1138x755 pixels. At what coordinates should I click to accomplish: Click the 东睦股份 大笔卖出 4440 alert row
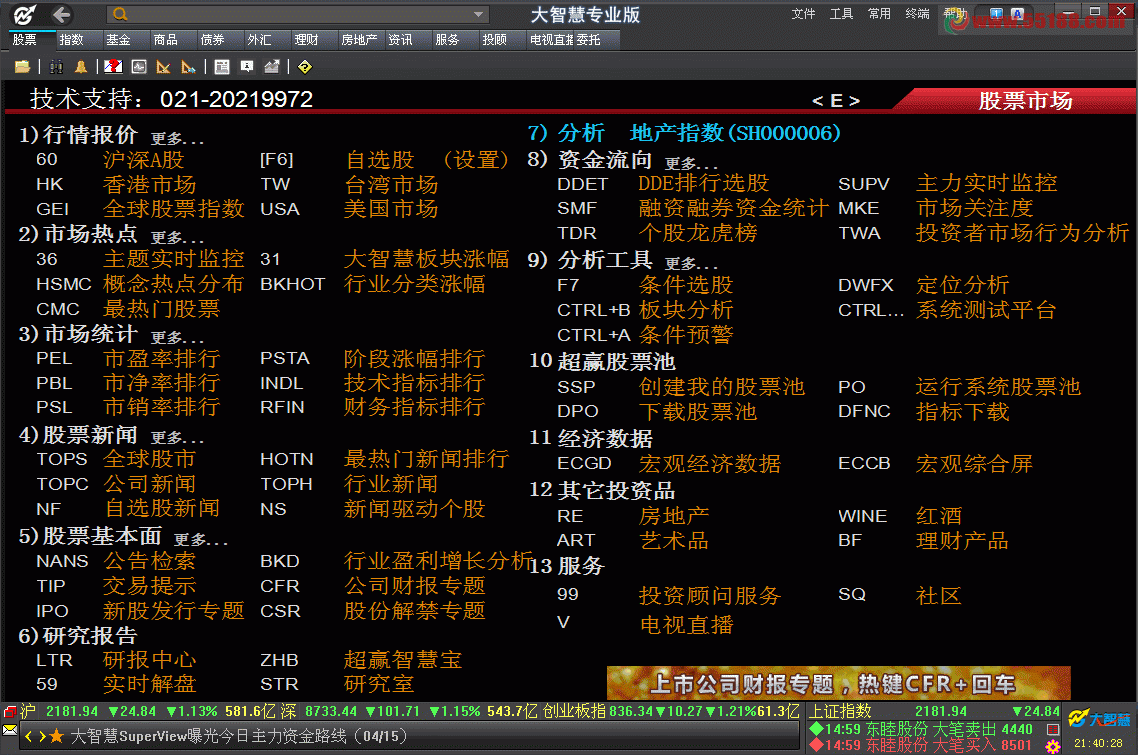[922, 729]
